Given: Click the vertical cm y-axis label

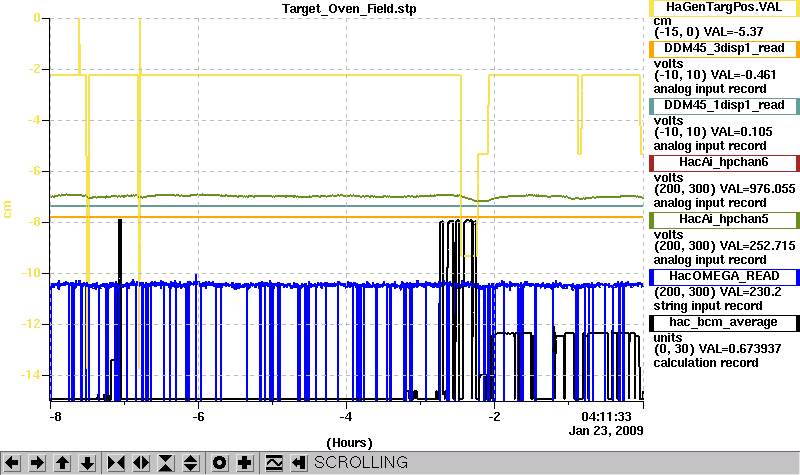Looking at the screenshot, I should click(7, 209).
